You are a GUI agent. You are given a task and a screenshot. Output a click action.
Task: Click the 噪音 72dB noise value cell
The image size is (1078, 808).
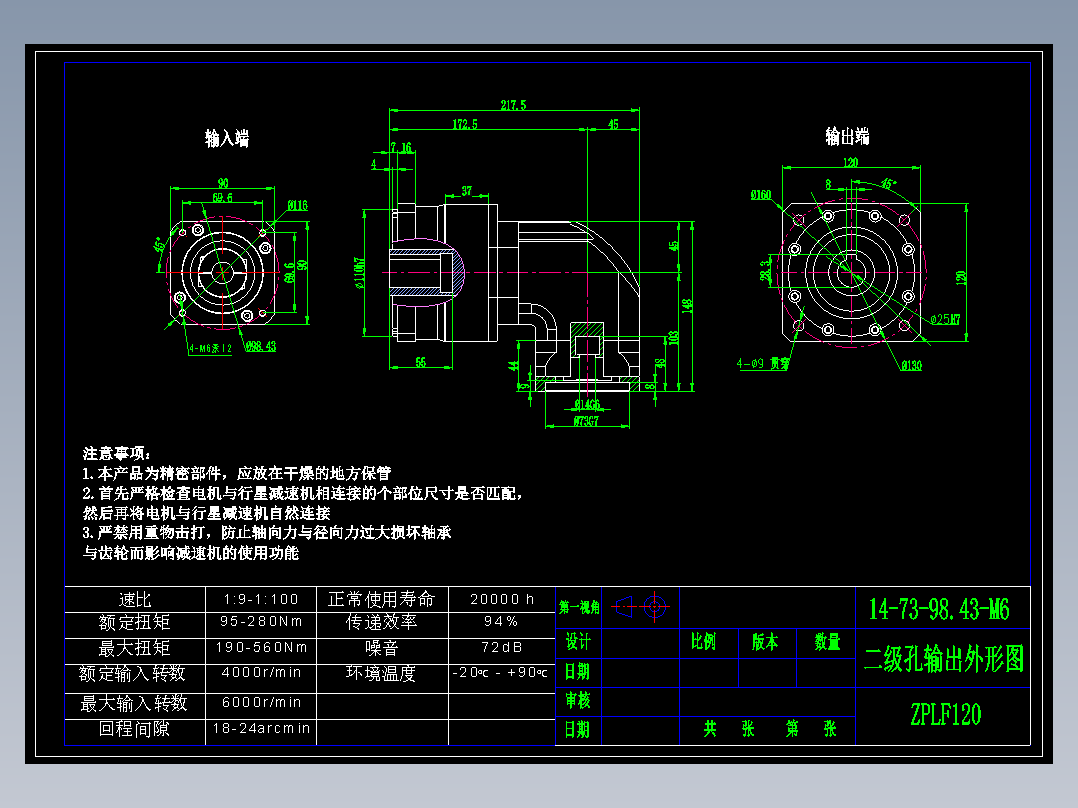coord(500,648)
